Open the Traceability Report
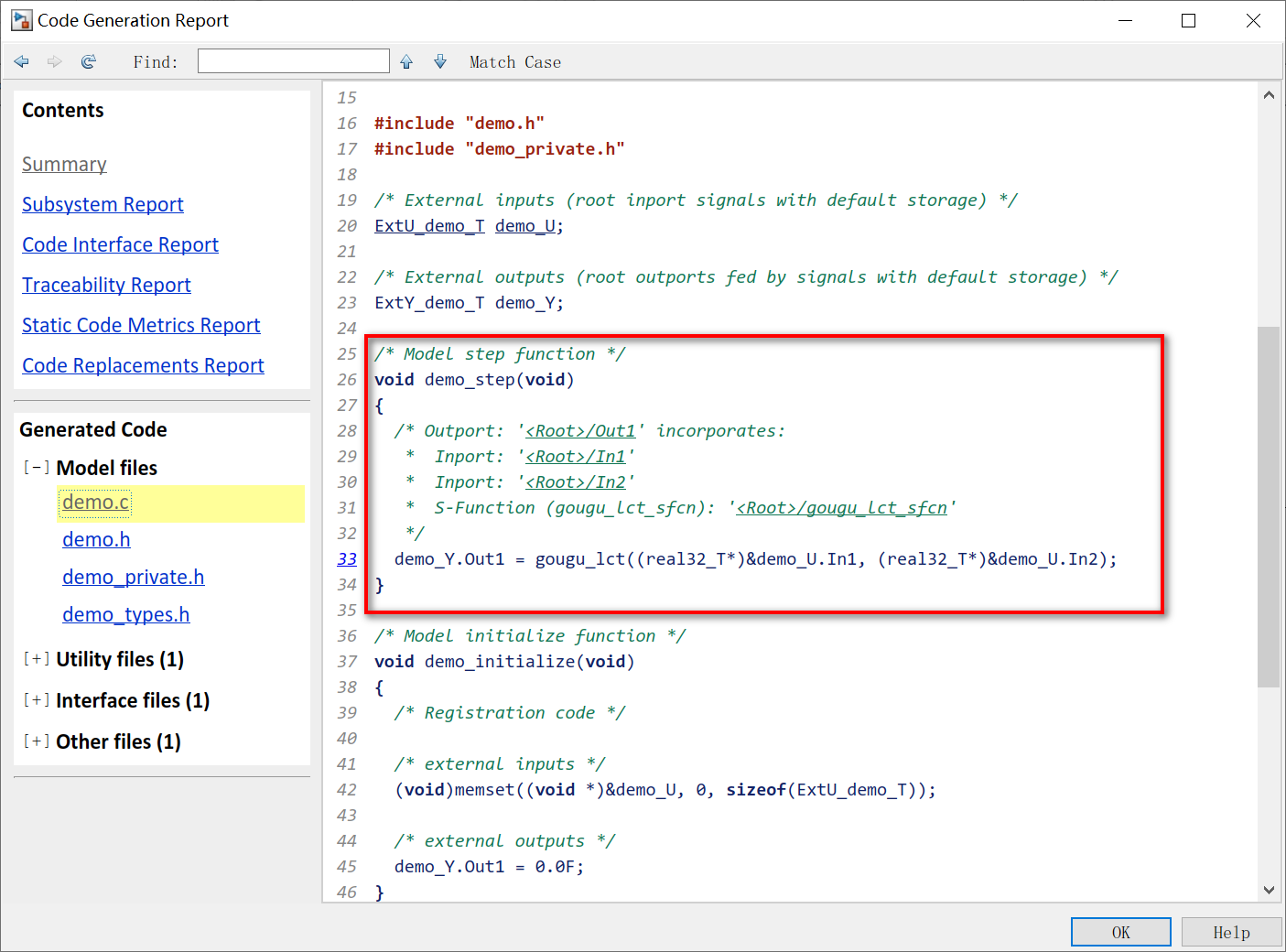 (106, 285)
